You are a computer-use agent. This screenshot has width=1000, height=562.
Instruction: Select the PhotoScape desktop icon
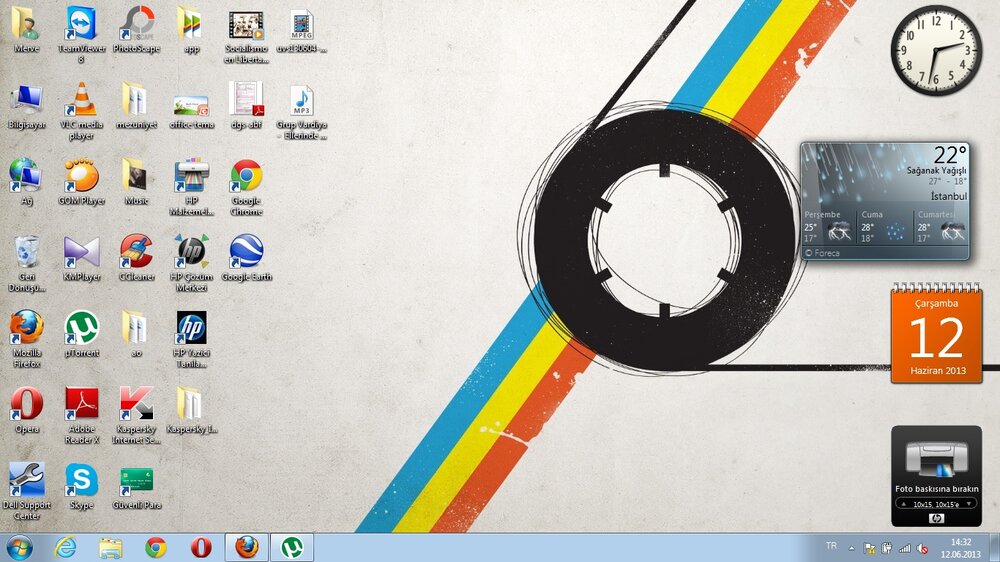(136, 24)
